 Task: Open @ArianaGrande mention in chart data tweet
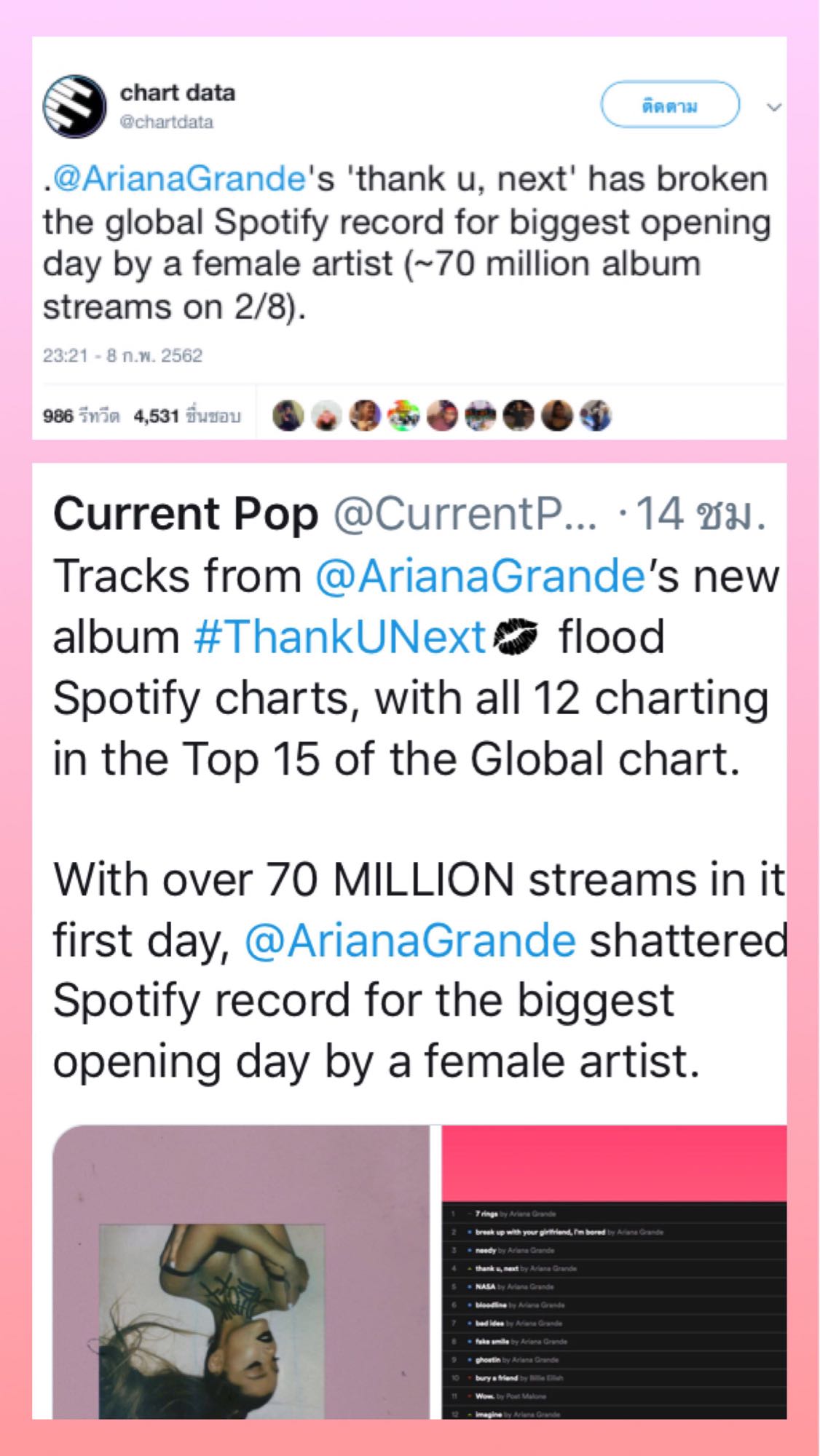(x=179, y=179)
